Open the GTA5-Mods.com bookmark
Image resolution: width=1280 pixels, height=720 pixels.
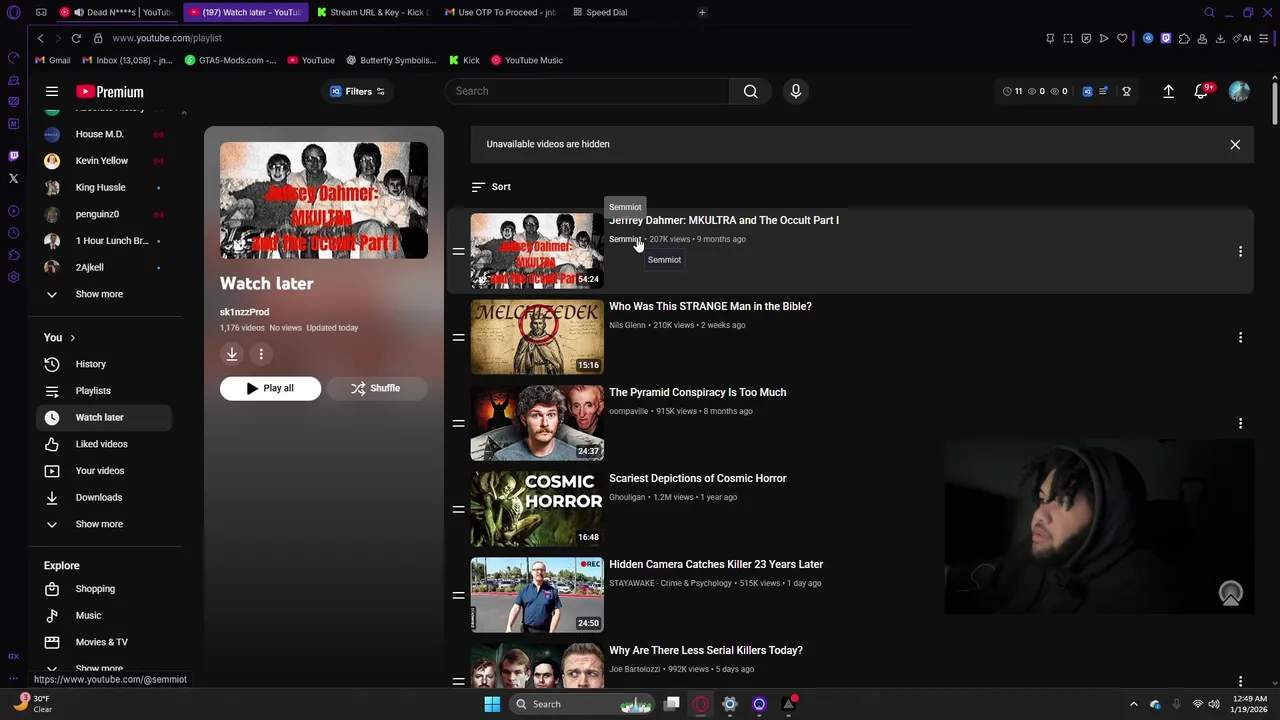tap(230, 60)
